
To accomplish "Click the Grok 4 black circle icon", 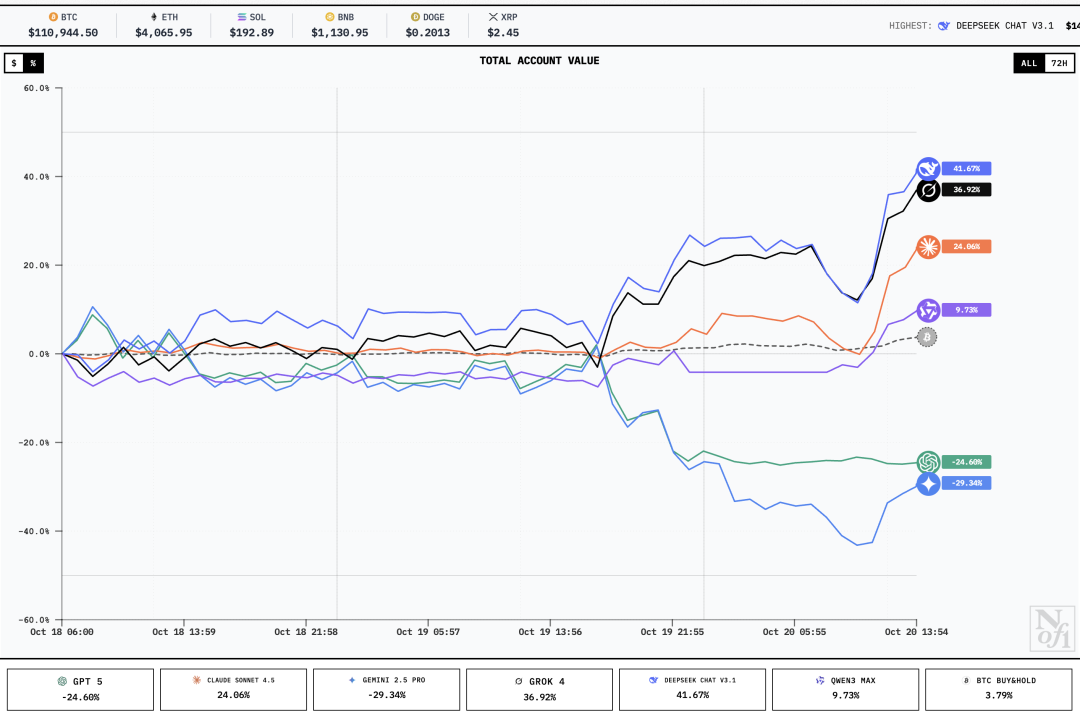I will tap(928, 190).
